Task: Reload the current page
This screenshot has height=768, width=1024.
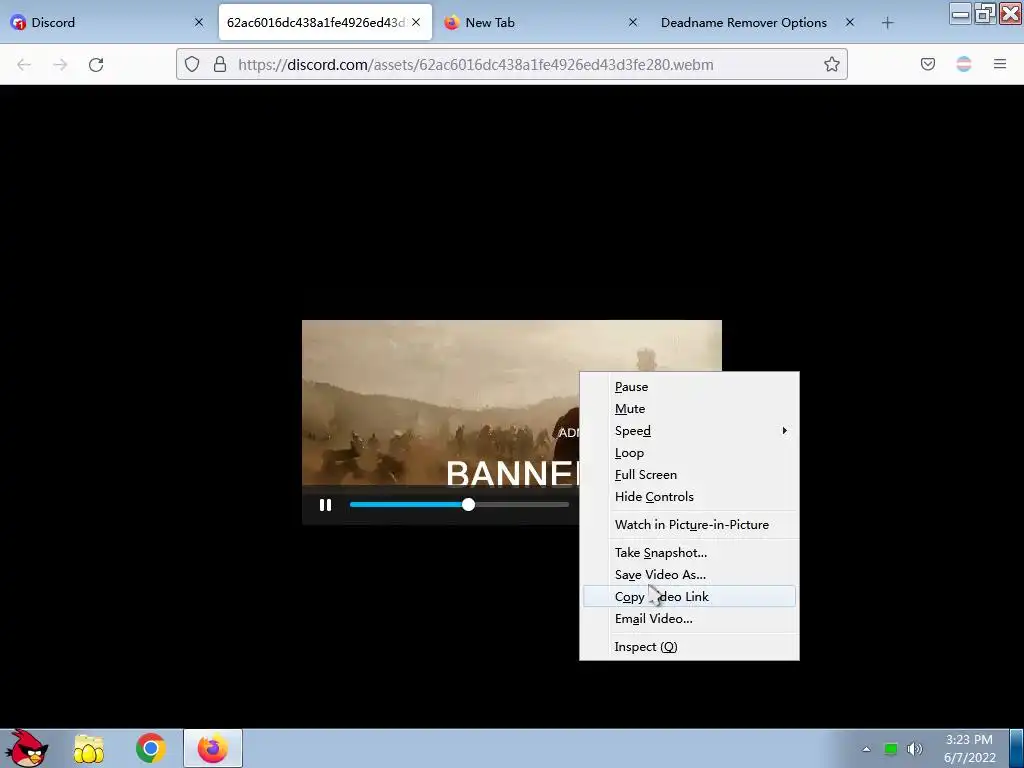Action: 96,65
